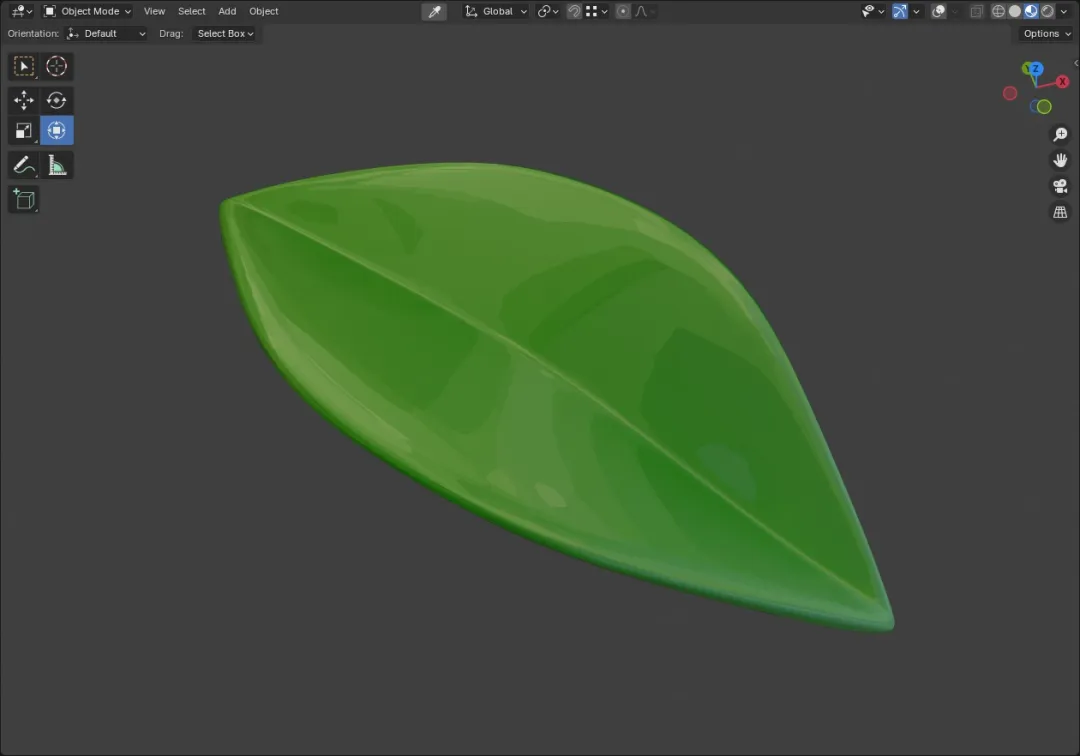Switch between perspective and orthographic grid icon
Image resolution: width=1080 pixels, height=756 pixels.
click(1060, 212)
